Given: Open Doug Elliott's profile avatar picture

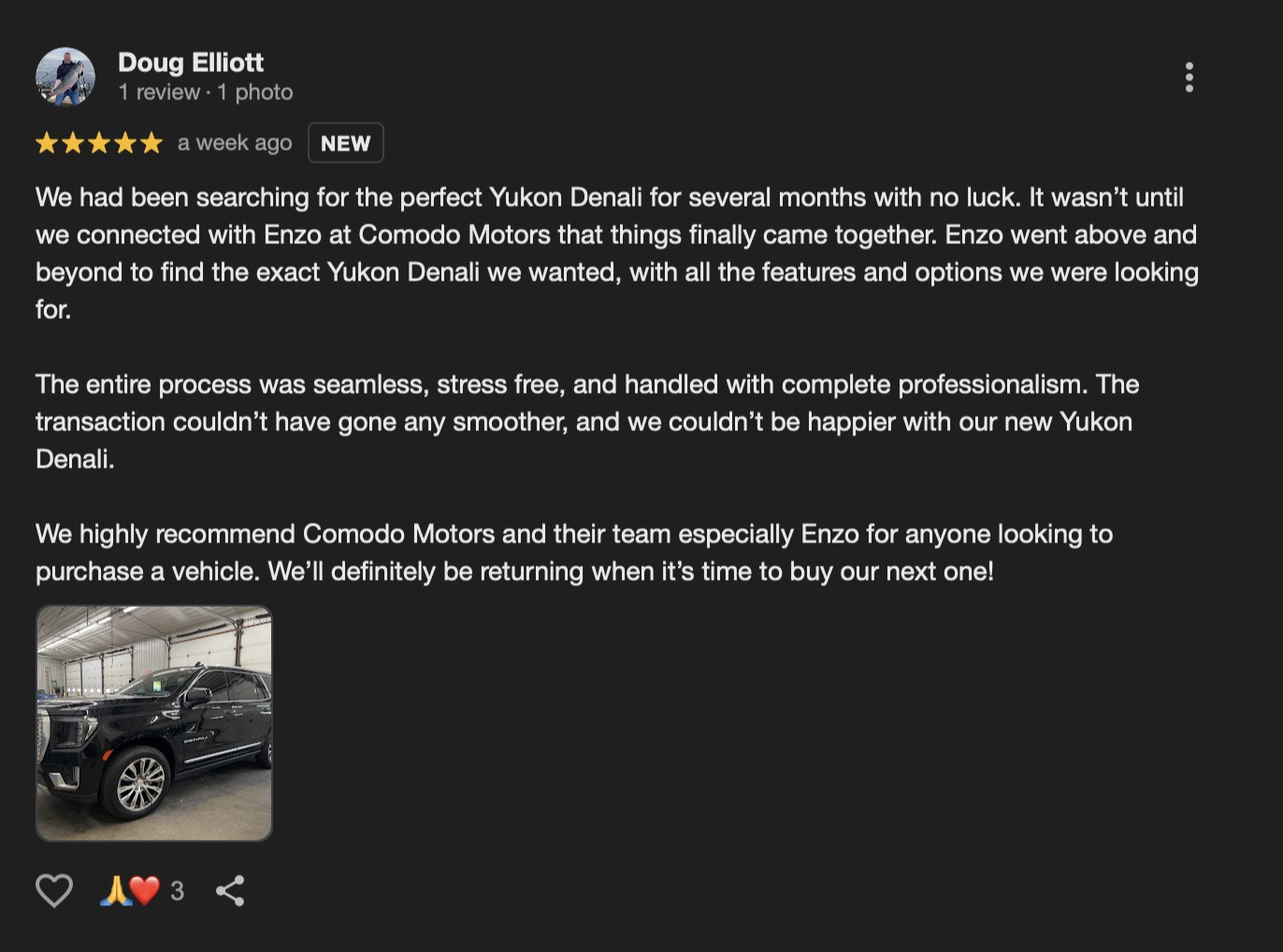Looking at the screenshot, I should click(x=65, y=77).
